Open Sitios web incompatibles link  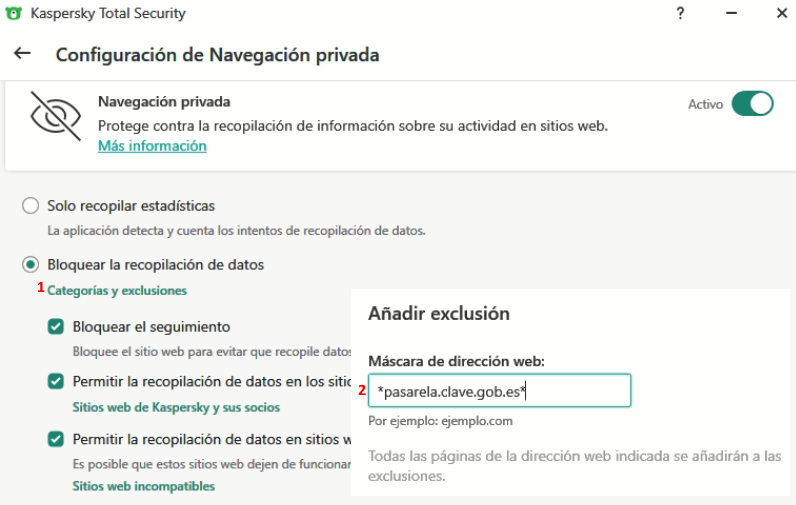[143, 486]
